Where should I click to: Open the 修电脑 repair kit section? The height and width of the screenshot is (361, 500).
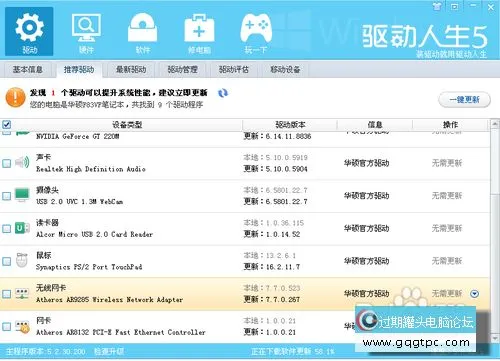click(x=199, y=33)
